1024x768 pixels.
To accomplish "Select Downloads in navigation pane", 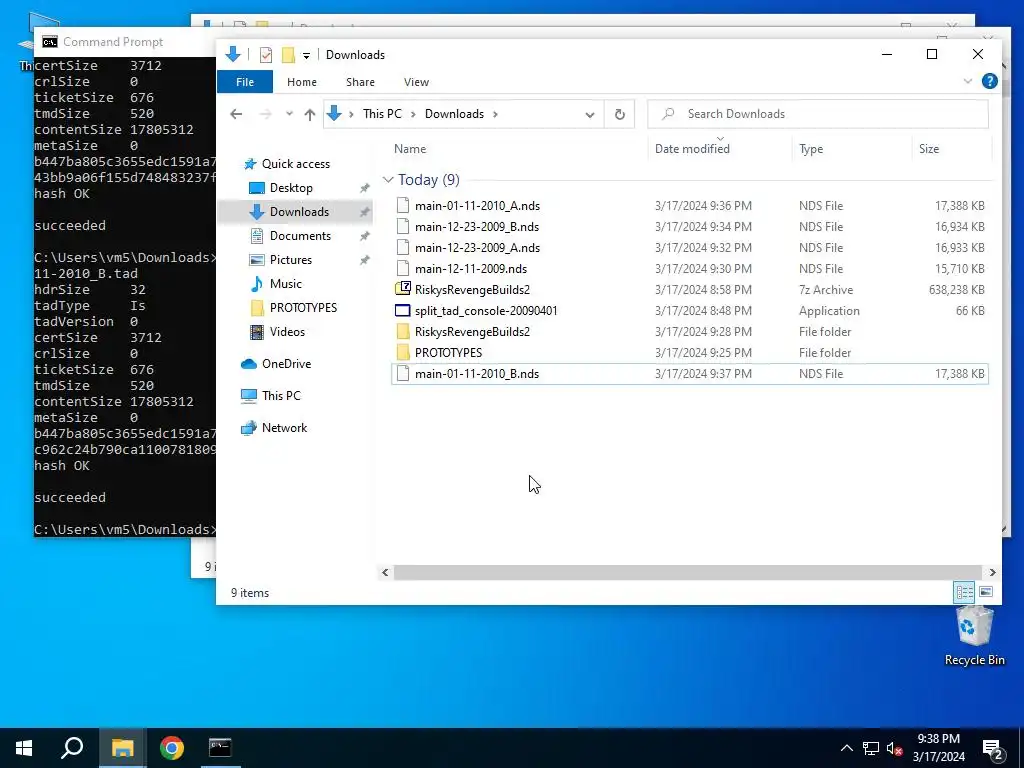I will pos(299,212).
